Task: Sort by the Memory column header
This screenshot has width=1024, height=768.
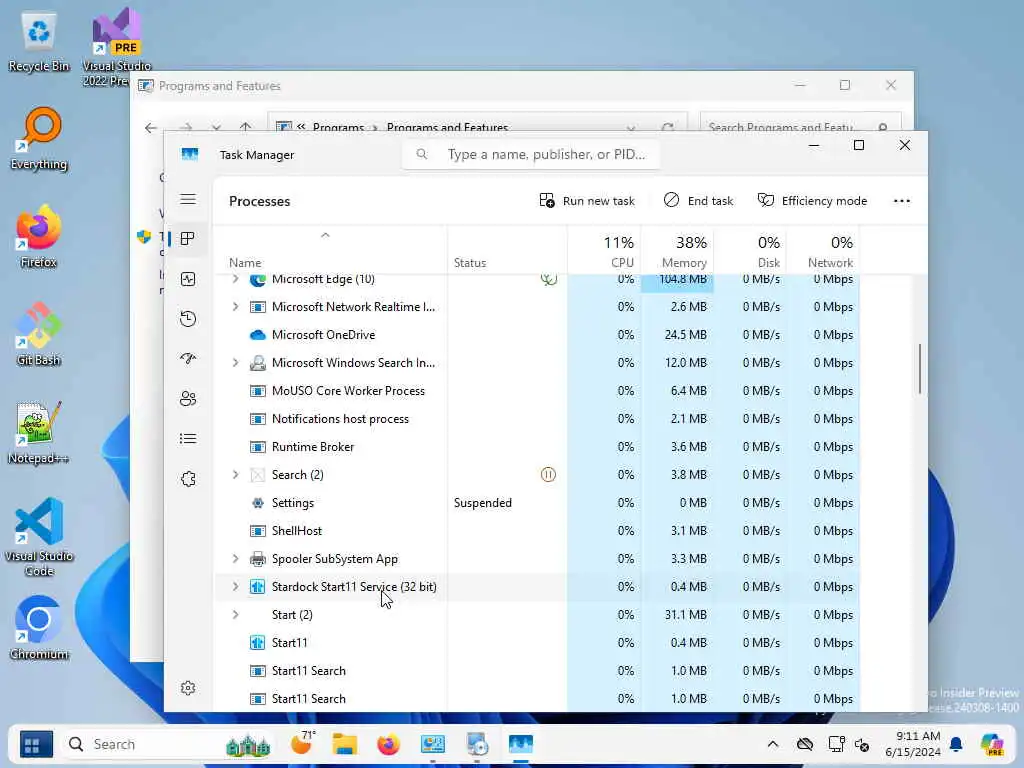Action: pos(677,250)
